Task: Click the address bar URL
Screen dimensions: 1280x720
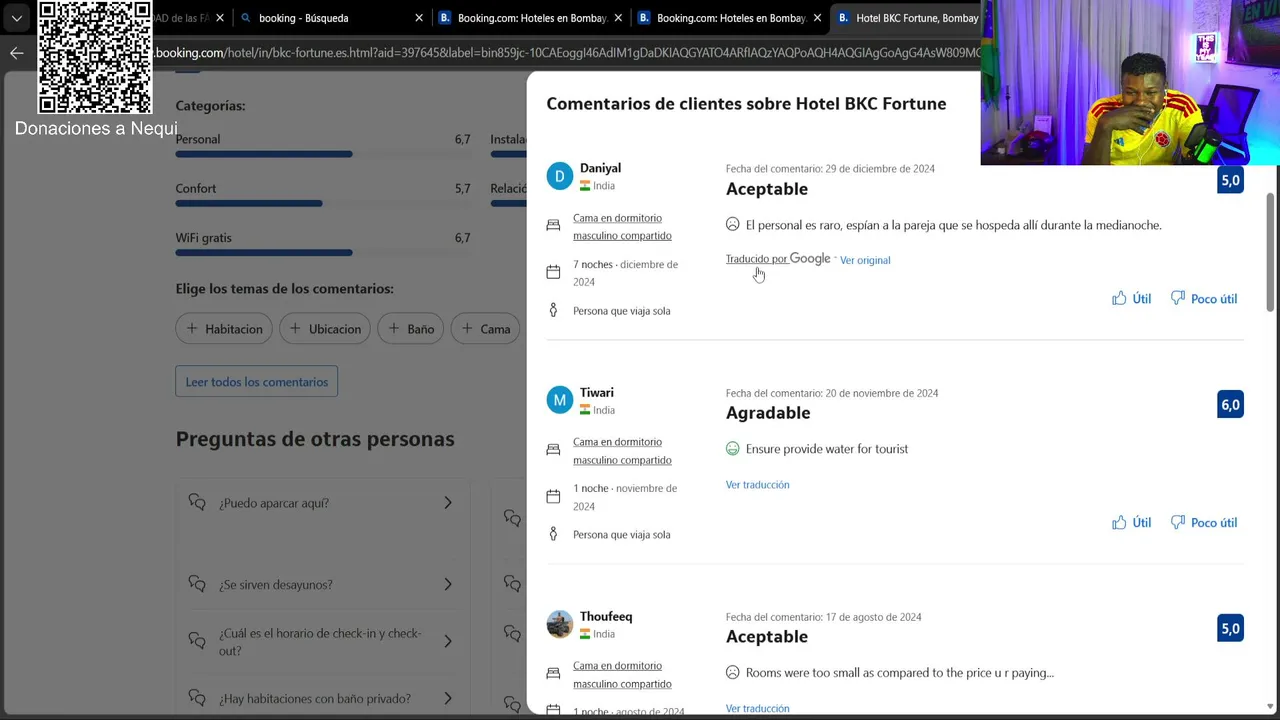Action: tap(567, 53)
